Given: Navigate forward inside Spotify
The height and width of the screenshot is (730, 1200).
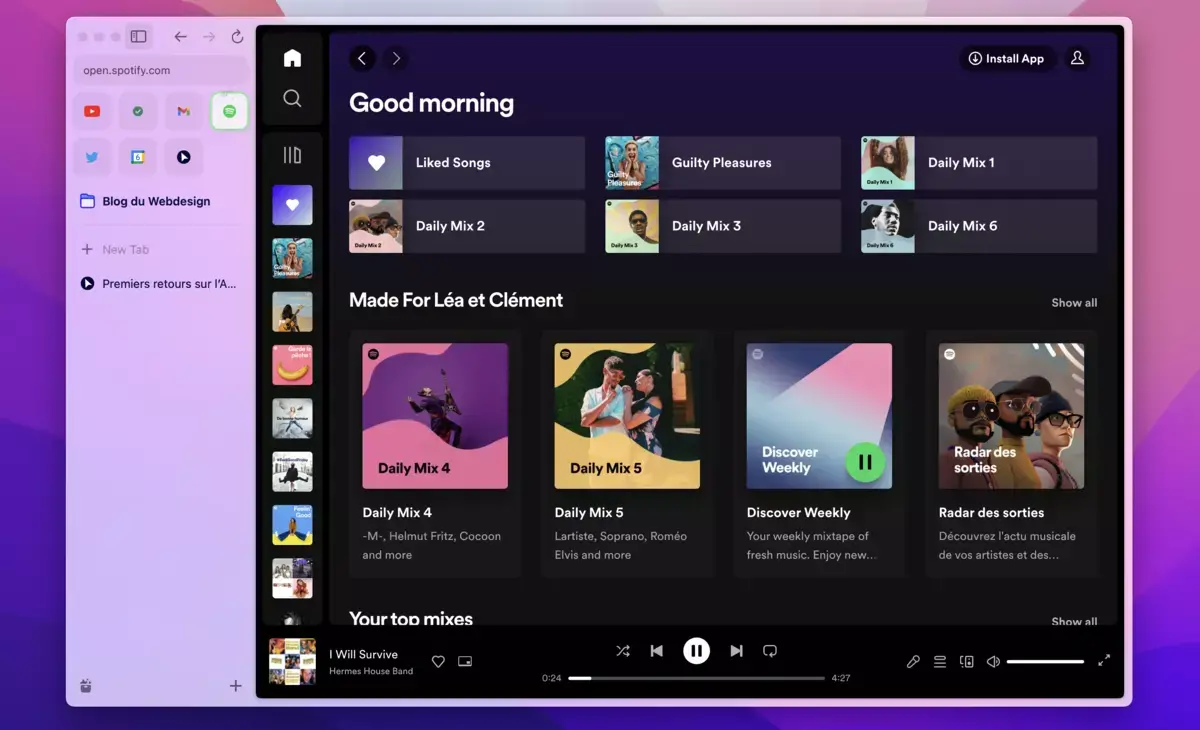Looking at the screenshot, I should 396,59.
